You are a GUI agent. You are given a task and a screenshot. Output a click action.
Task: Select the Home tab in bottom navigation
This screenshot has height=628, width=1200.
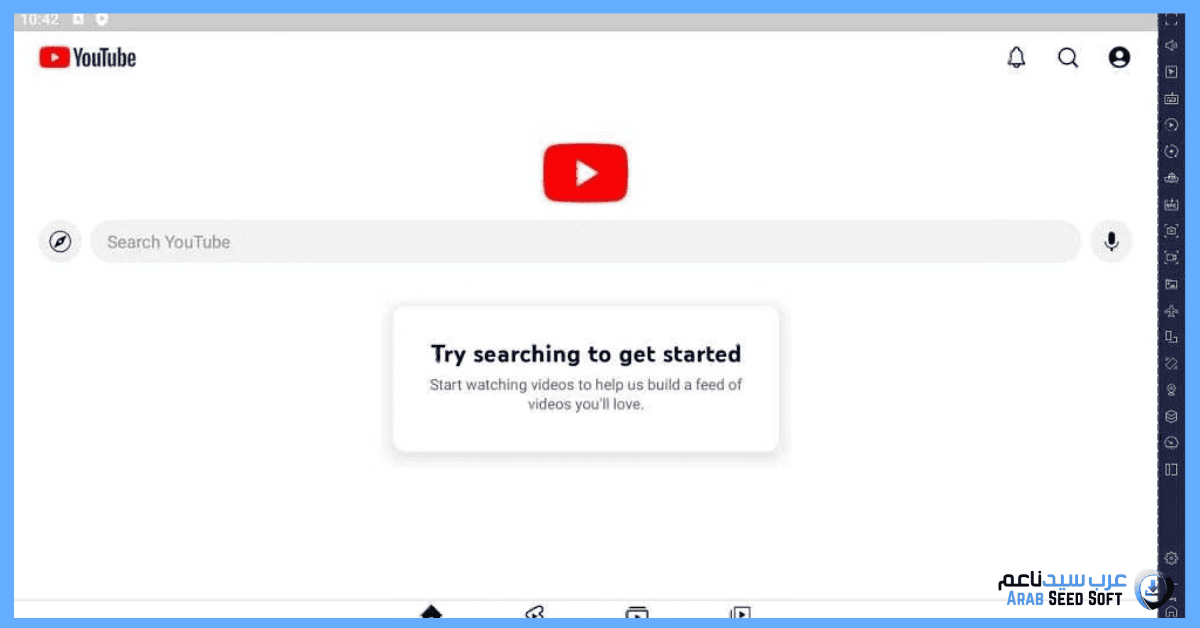pyautogui.click(x=431, y=612)
